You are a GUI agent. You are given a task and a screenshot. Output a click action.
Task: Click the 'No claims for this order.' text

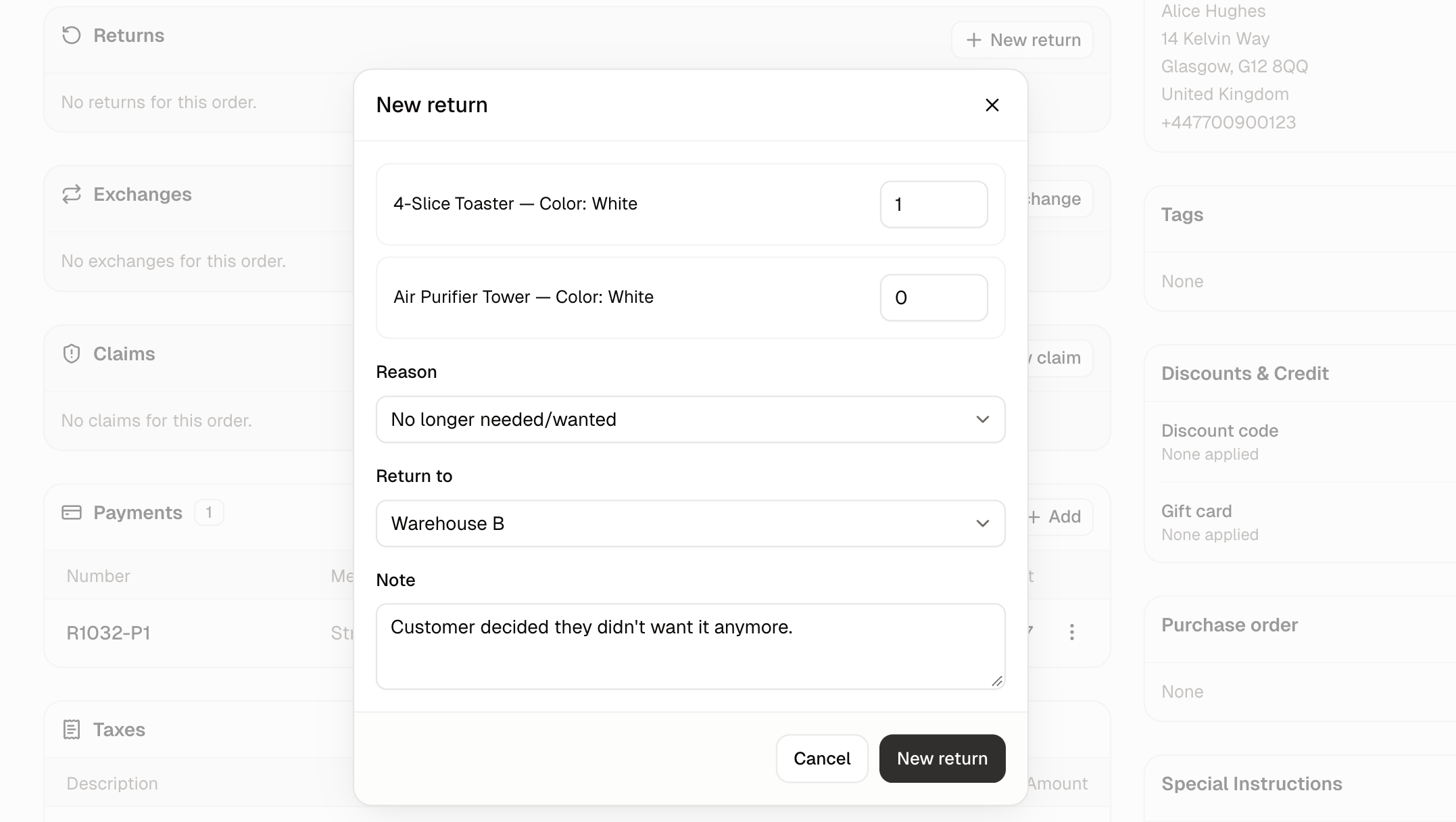pos(156,420)
